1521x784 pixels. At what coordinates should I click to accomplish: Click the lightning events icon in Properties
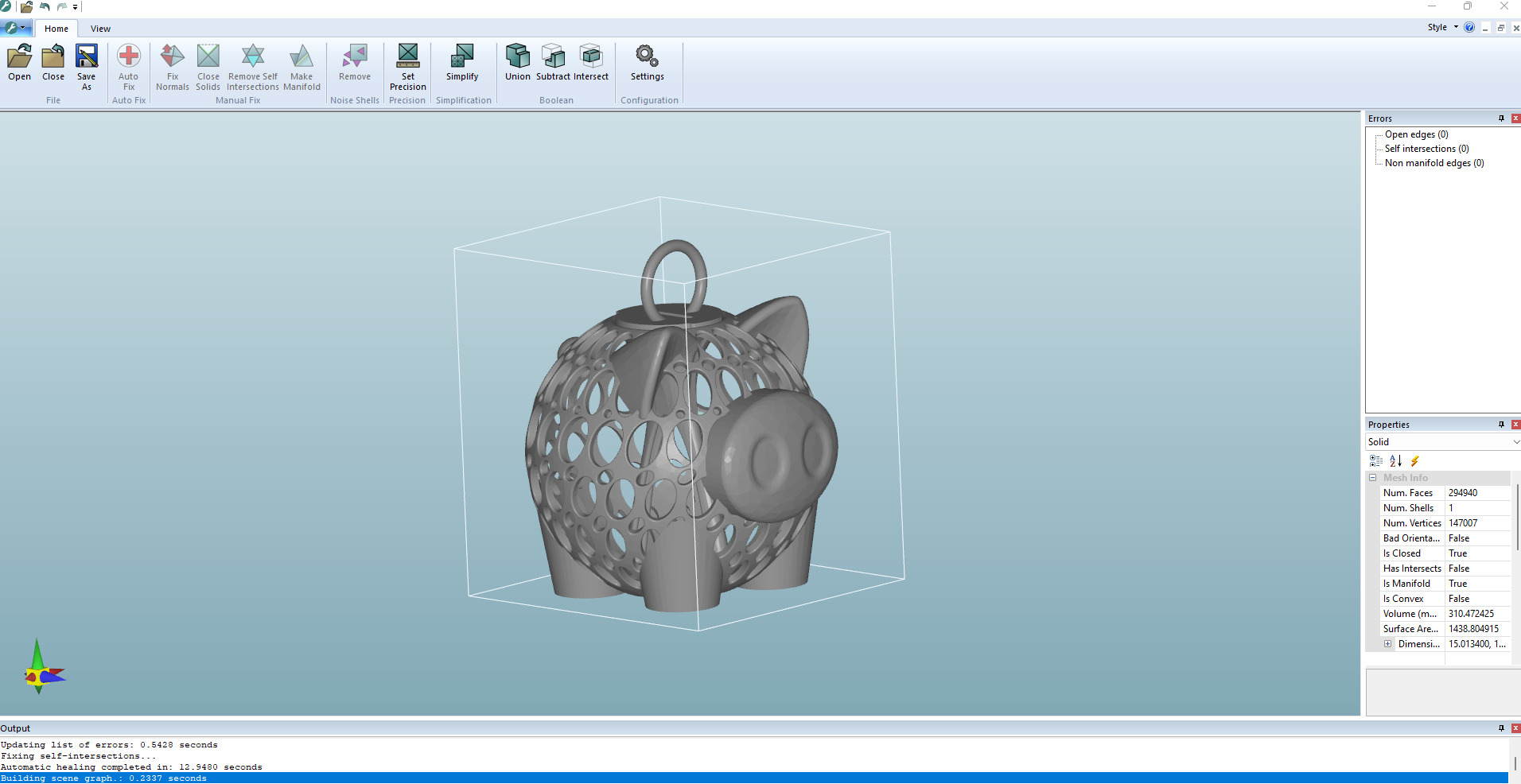(1414, 461)
